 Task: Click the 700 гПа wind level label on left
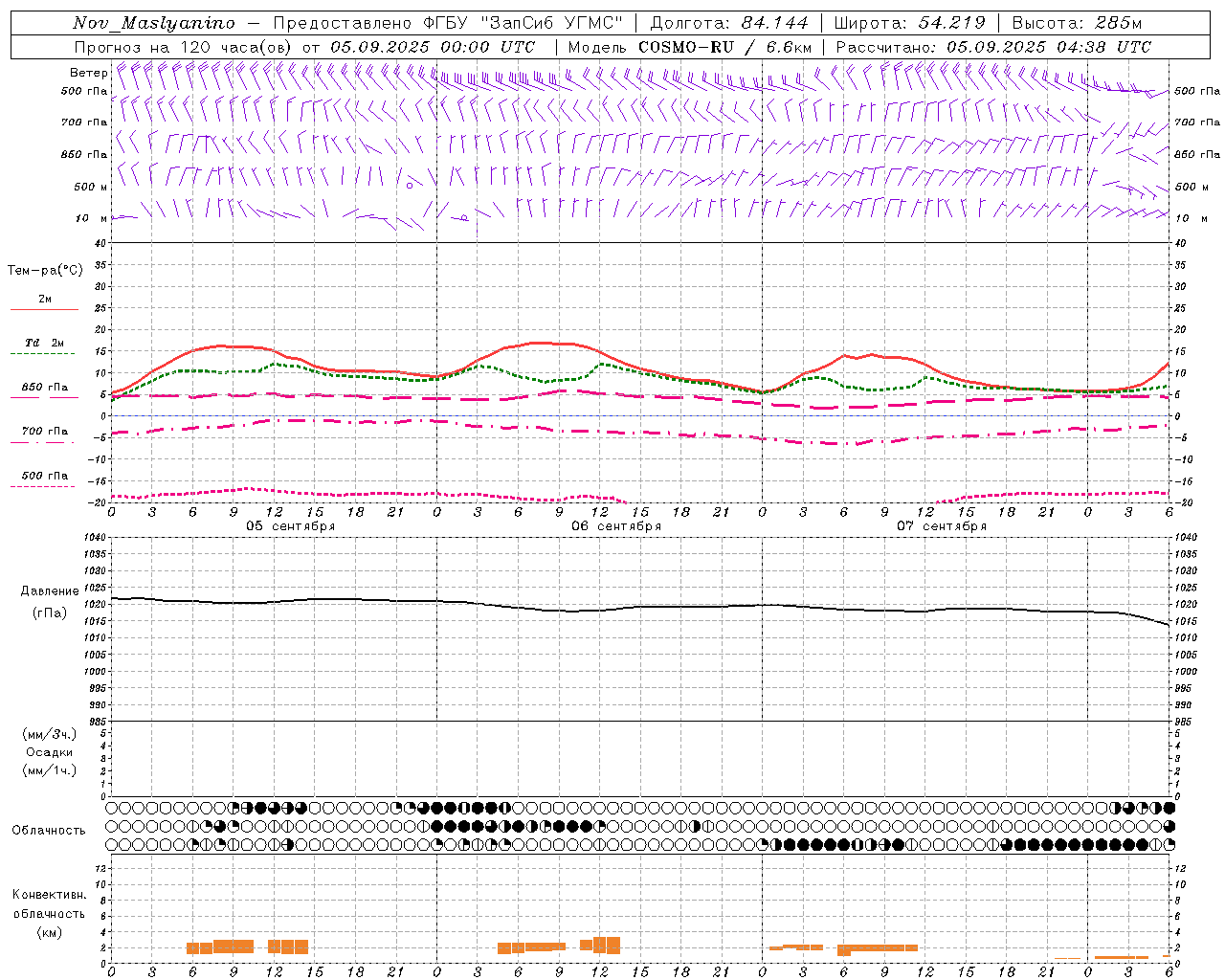coord(84,122)
